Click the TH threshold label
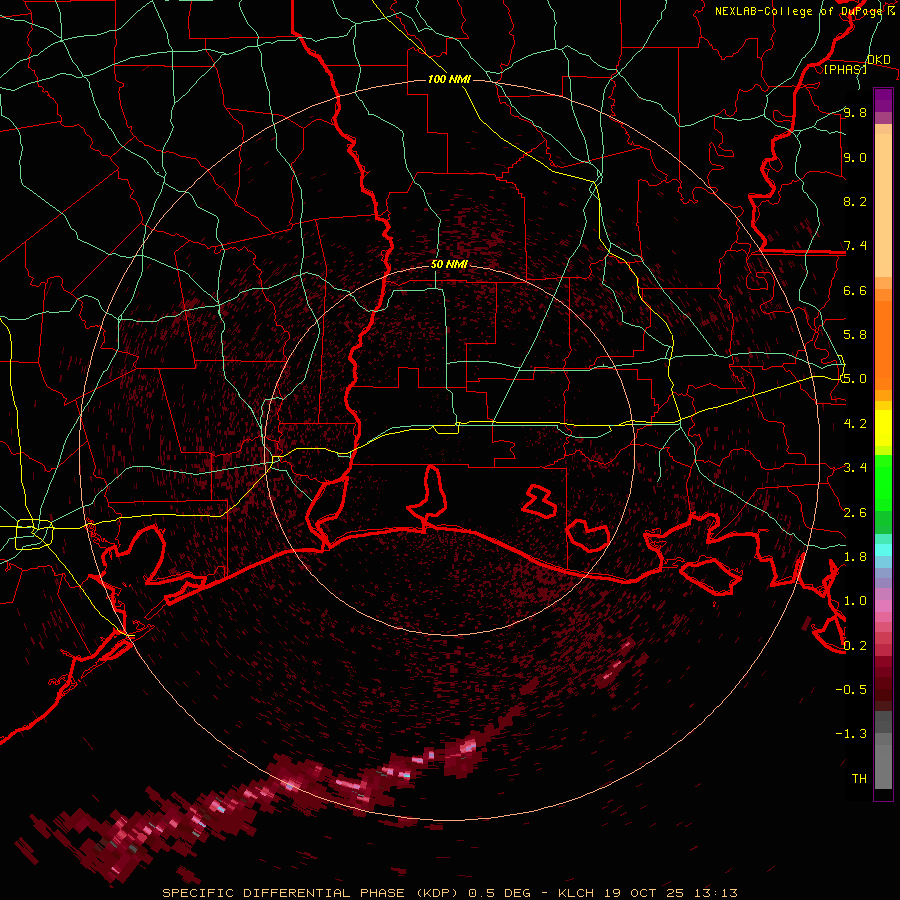 859,779
